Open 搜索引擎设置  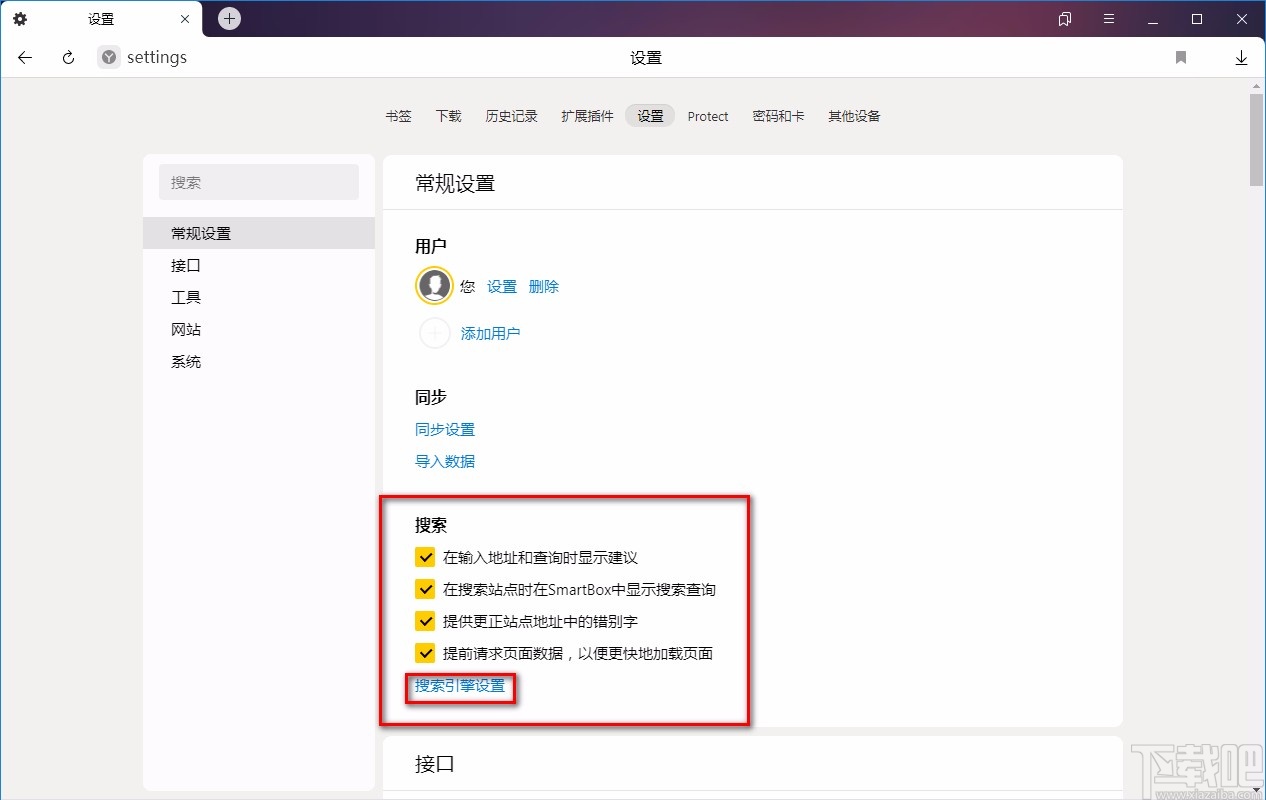coord(460,687)
